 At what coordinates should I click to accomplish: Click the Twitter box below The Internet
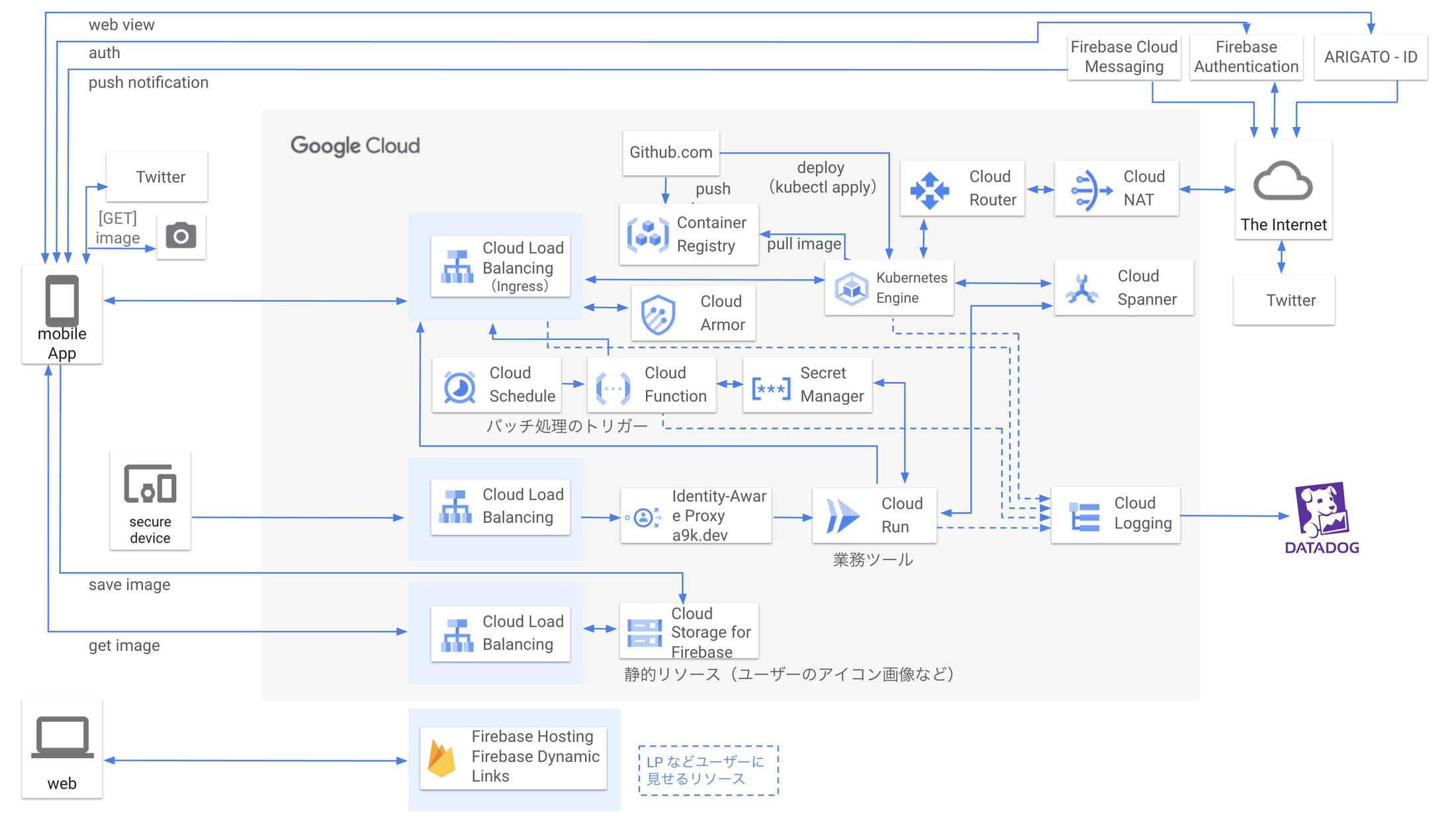click(1284, 300)
